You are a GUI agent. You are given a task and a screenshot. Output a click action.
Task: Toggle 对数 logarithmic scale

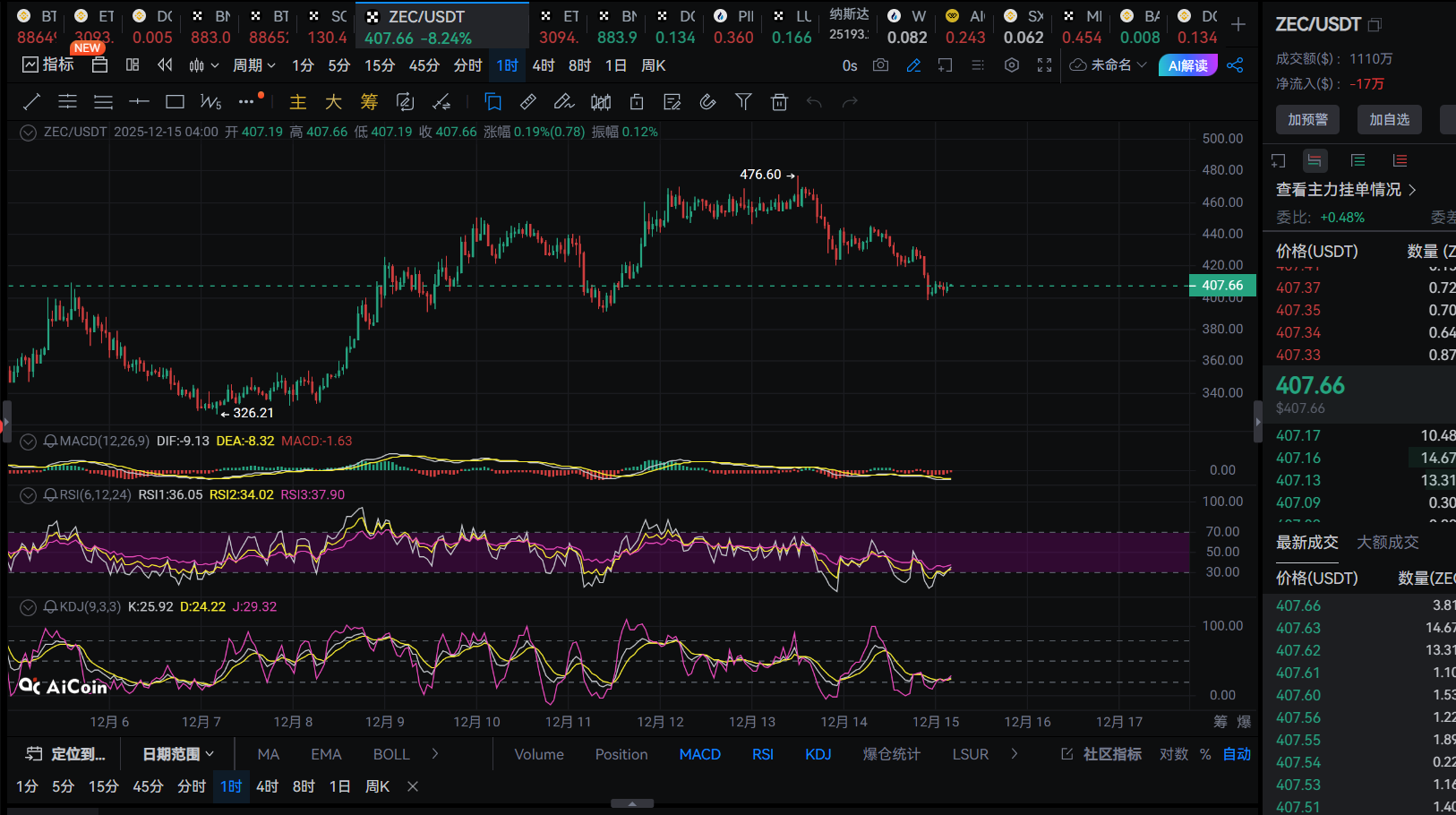click(x=1173, y=754)
